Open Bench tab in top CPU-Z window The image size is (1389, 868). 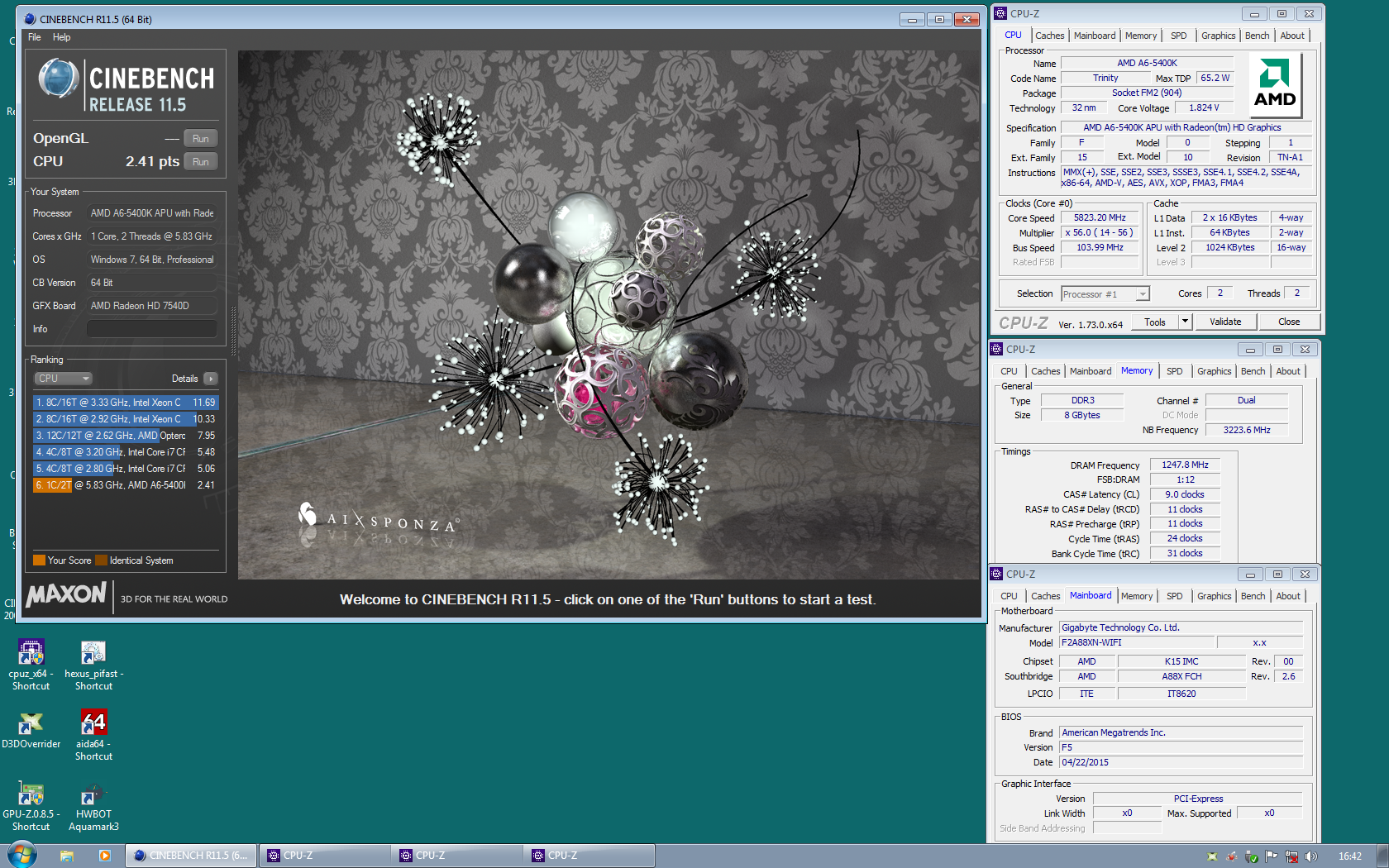coord(1257,36)
